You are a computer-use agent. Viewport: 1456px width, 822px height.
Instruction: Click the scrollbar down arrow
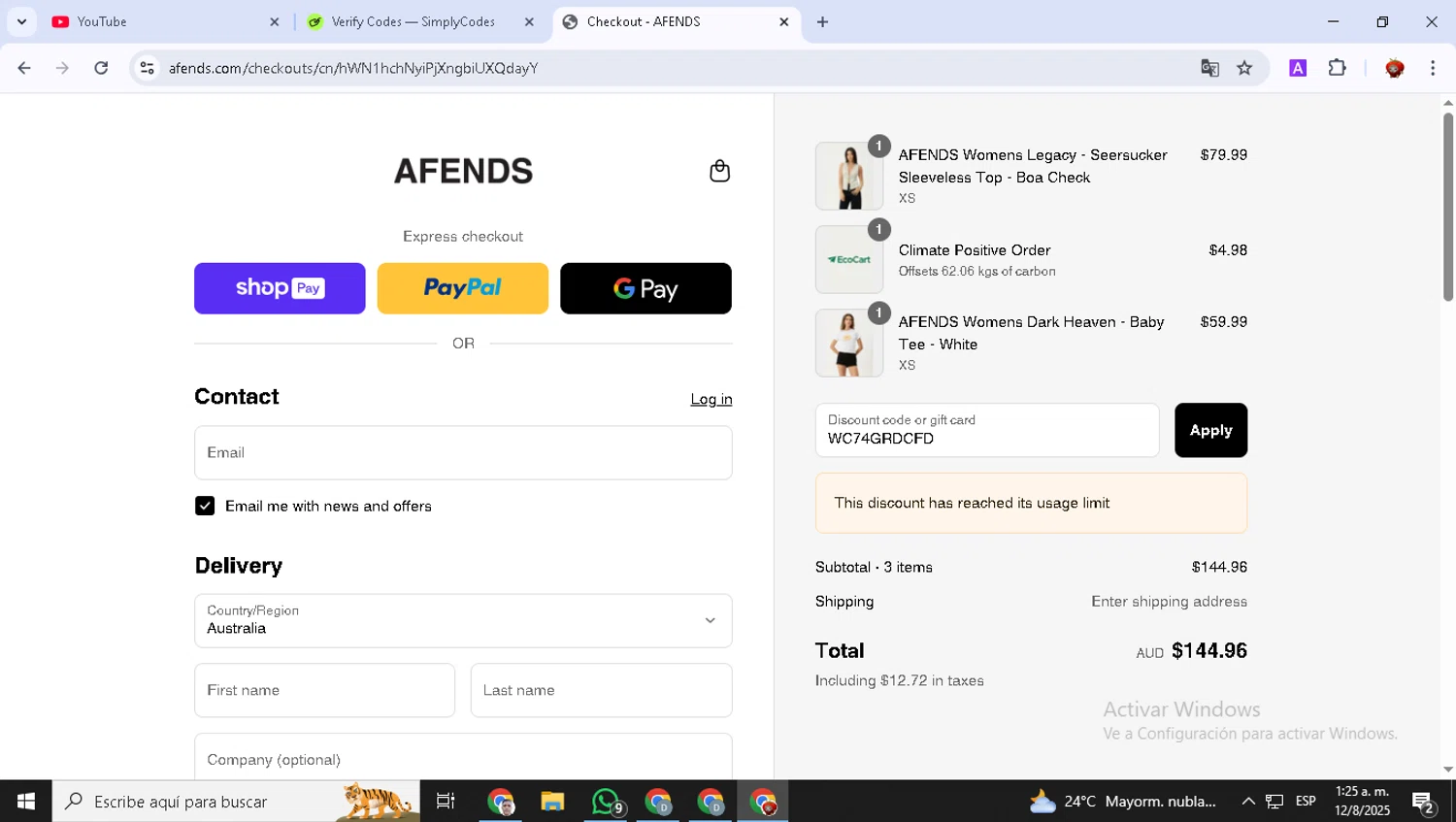(1447, 770)
